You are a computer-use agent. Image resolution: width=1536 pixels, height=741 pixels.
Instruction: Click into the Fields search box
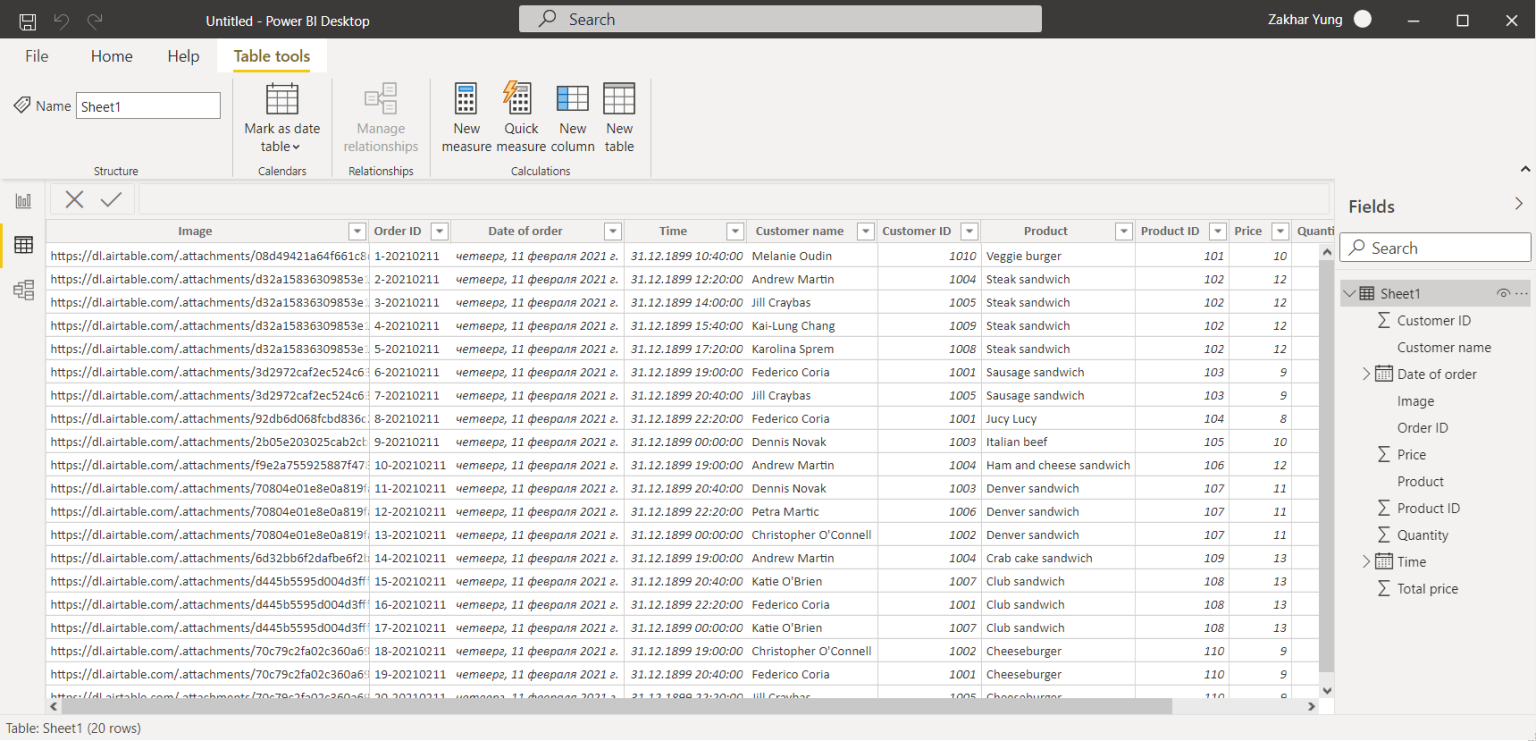tap(1435, 247)
